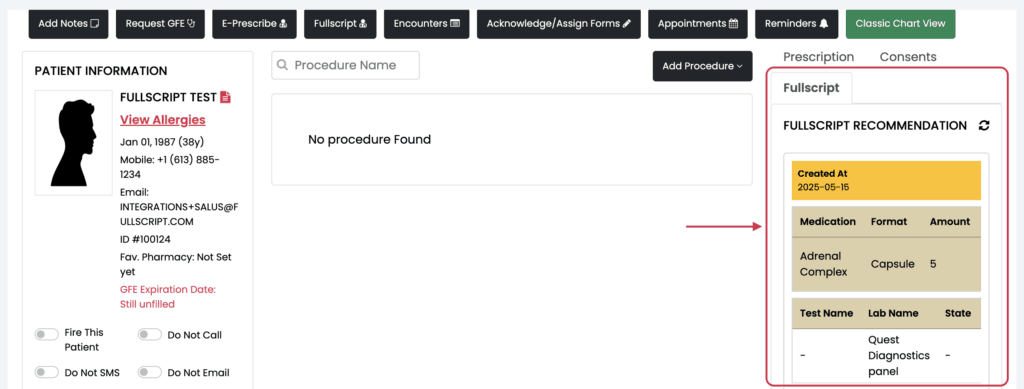The image size is (1024, 389).
Task: Expand the Add Procedure dropdown
Action: 703,66
